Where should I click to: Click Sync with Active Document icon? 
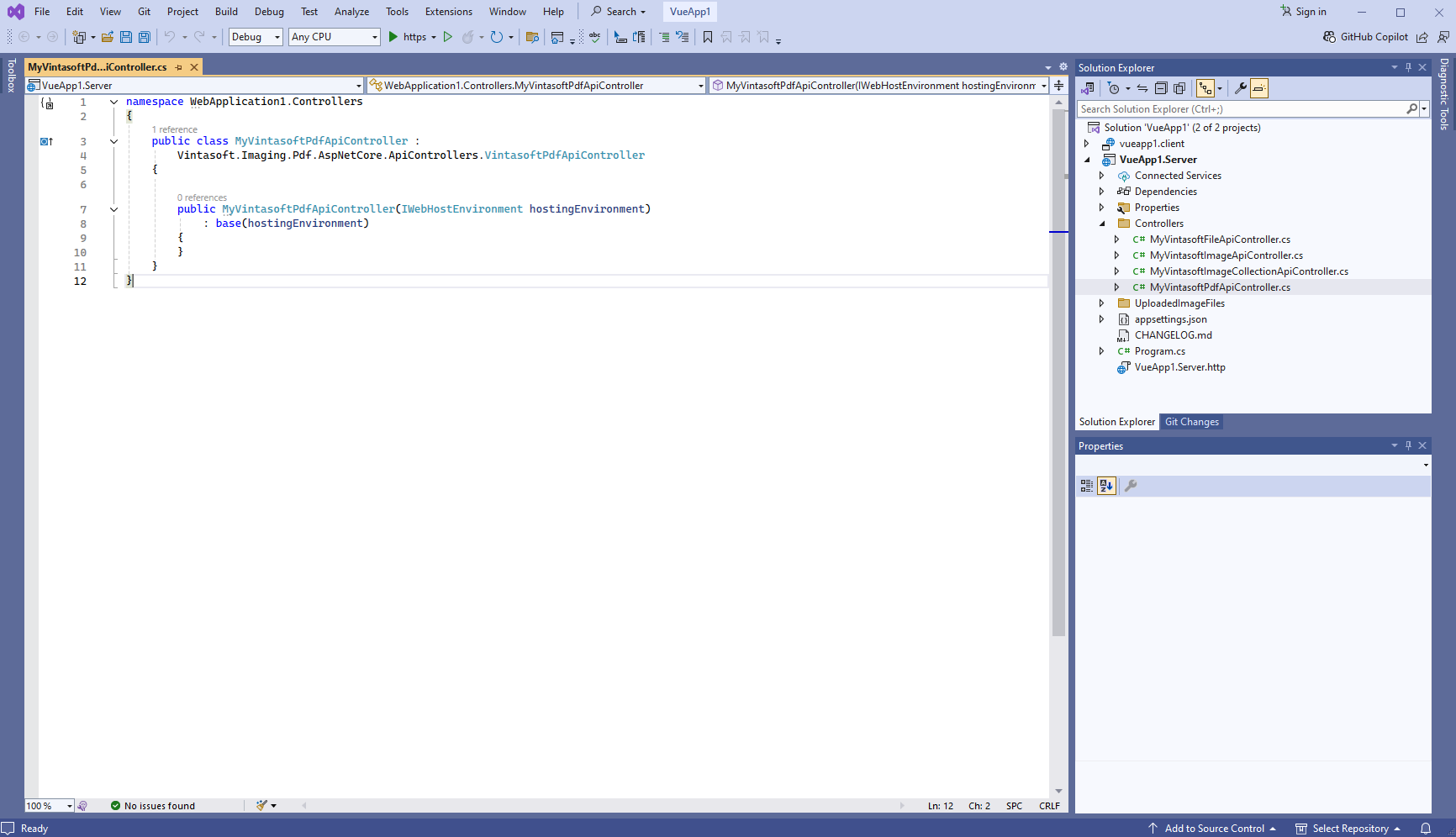(1142, 88)
